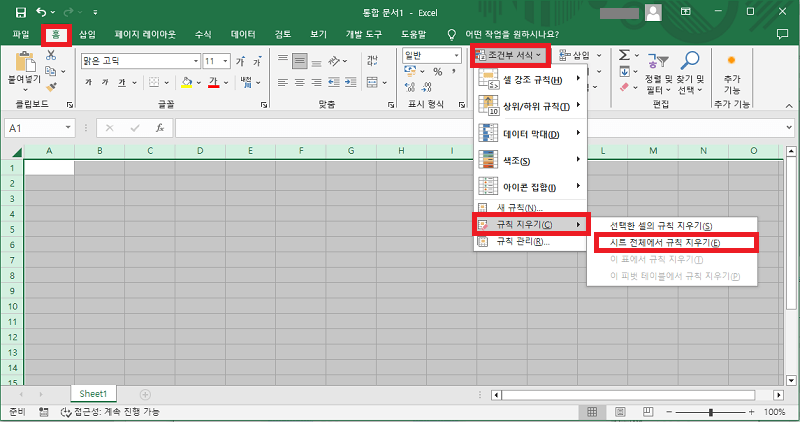Choose 새 규칙 from menu
Viewport: 800px width, 422px height.
531,208
